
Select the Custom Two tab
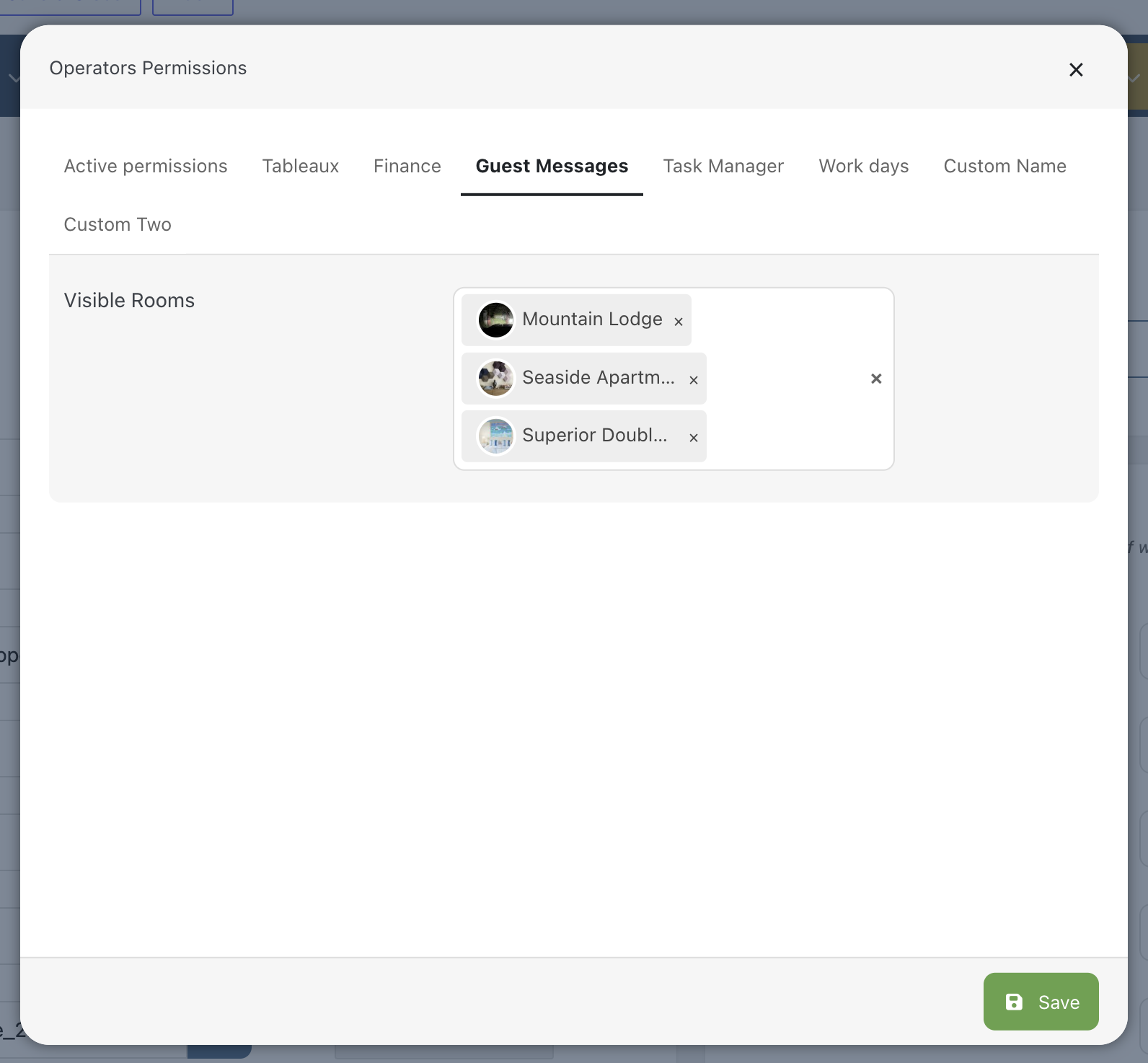click(x=118, y=224)
